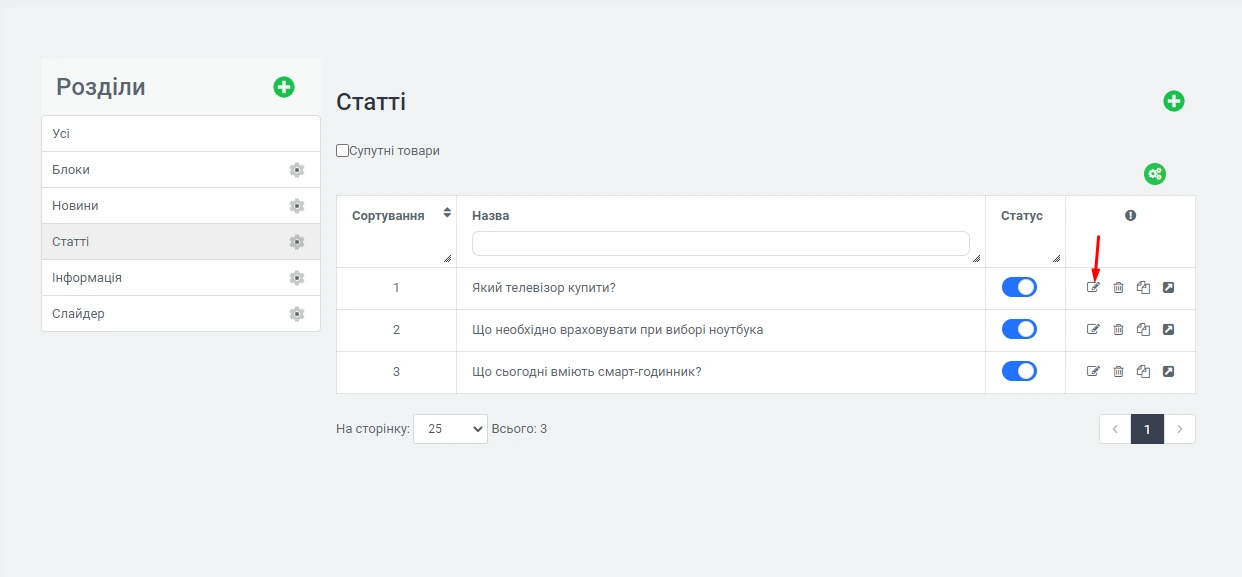Add a new article with green plus
Image resolution: width=1242 pixels, height=577 pixels.
[1173, 101]
